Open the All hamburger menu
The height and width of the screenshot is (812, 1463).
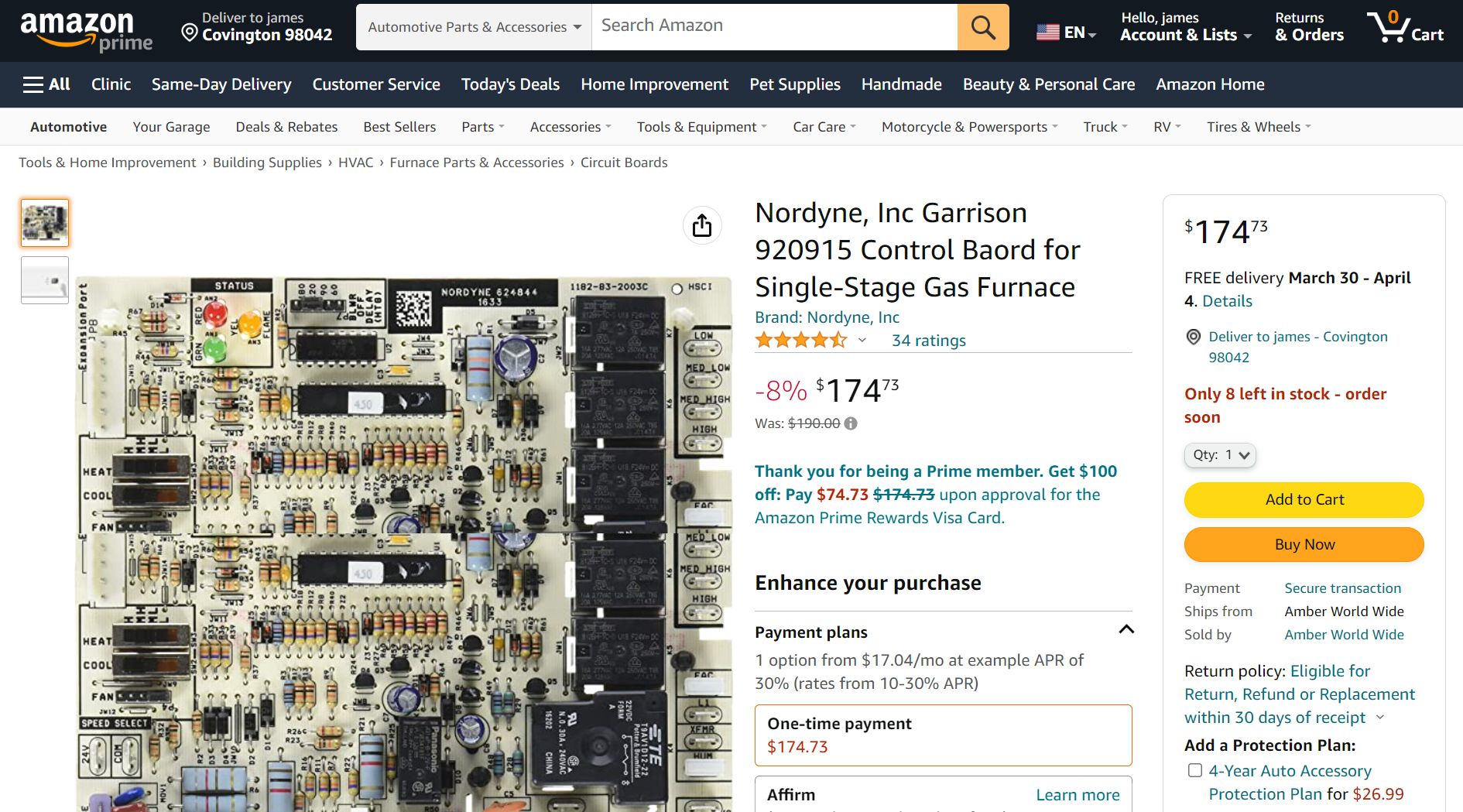pos(46,84)
